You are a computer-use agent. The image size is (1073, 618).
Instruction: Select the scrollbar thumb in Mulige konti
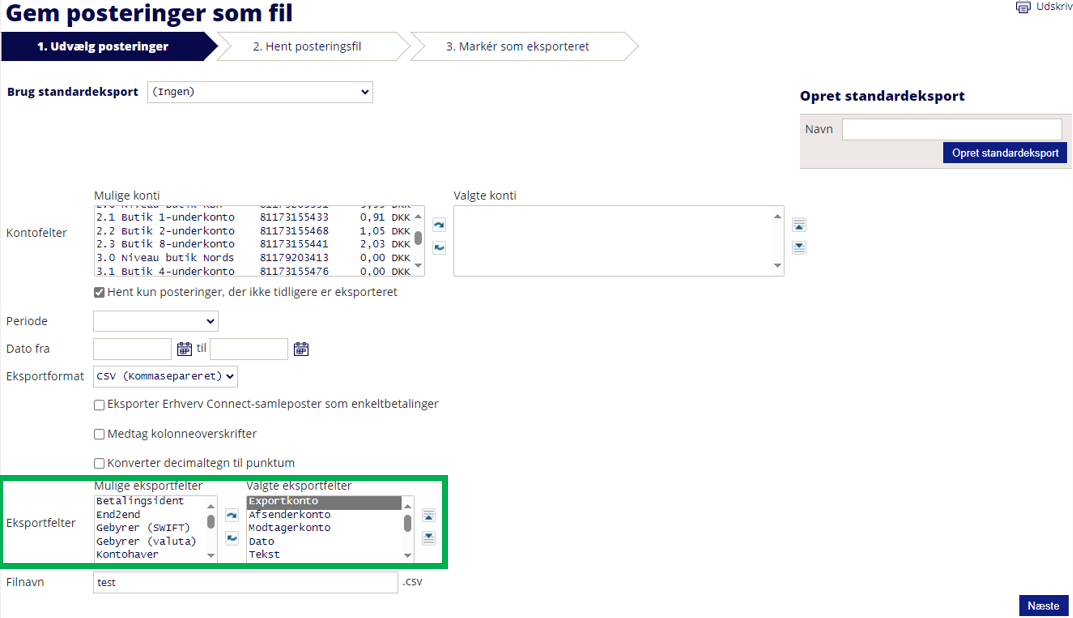pos(418,237)
